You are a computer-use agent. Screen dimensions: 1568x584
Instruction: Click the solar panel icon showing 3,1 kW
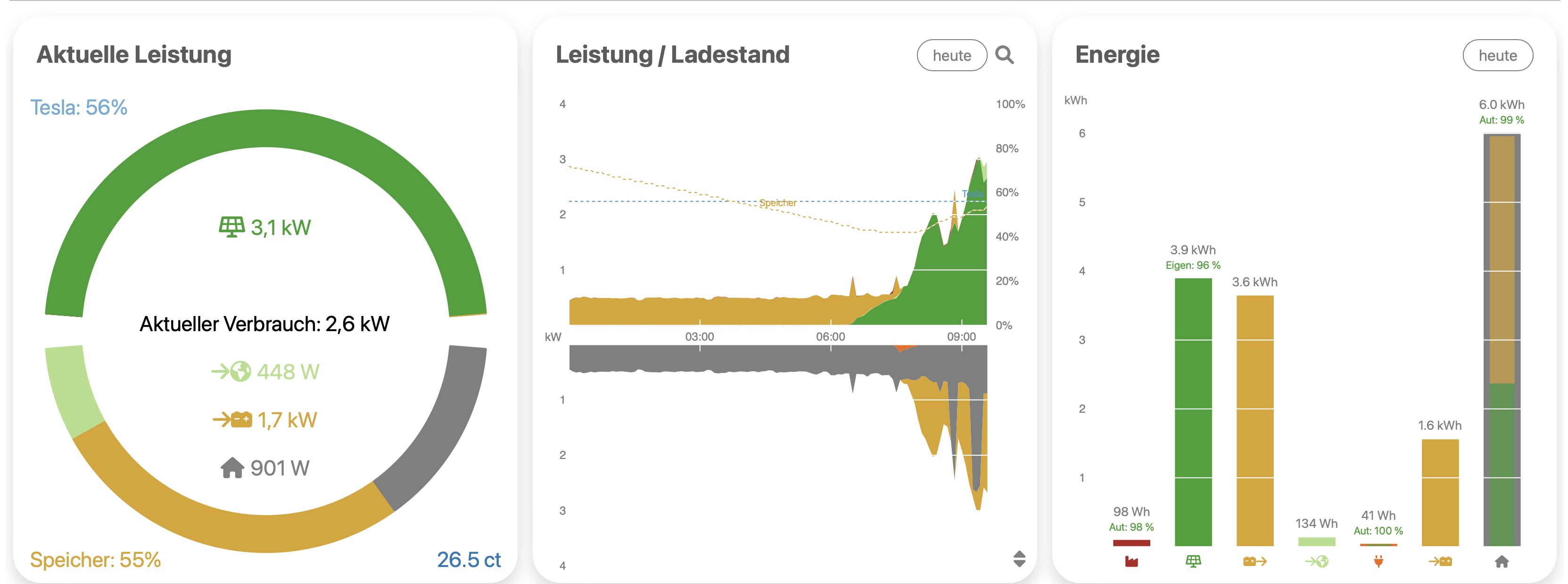point(231,227)
